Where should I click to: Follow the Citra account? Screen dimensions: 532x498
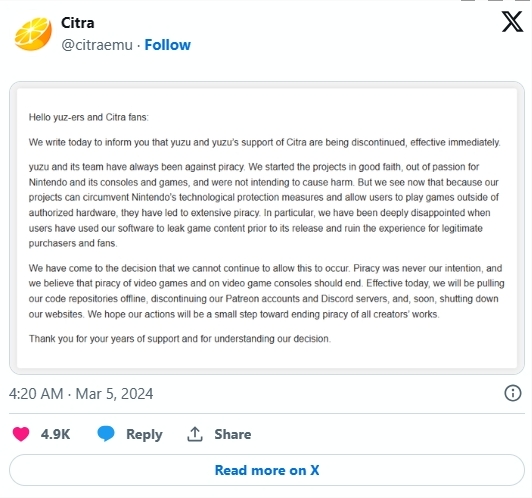pos(168,45)
